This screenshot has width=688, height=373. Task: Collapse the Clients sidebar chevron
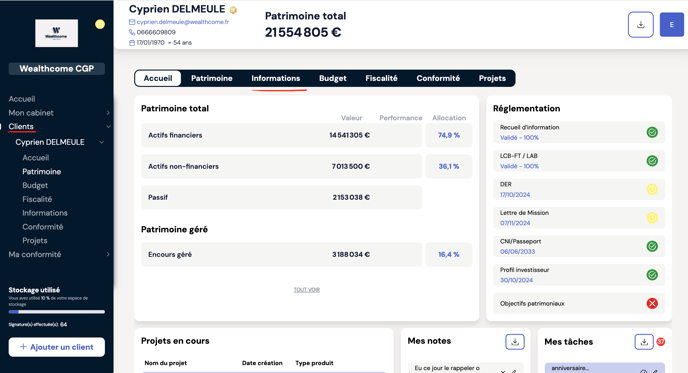tap(108, 127)
